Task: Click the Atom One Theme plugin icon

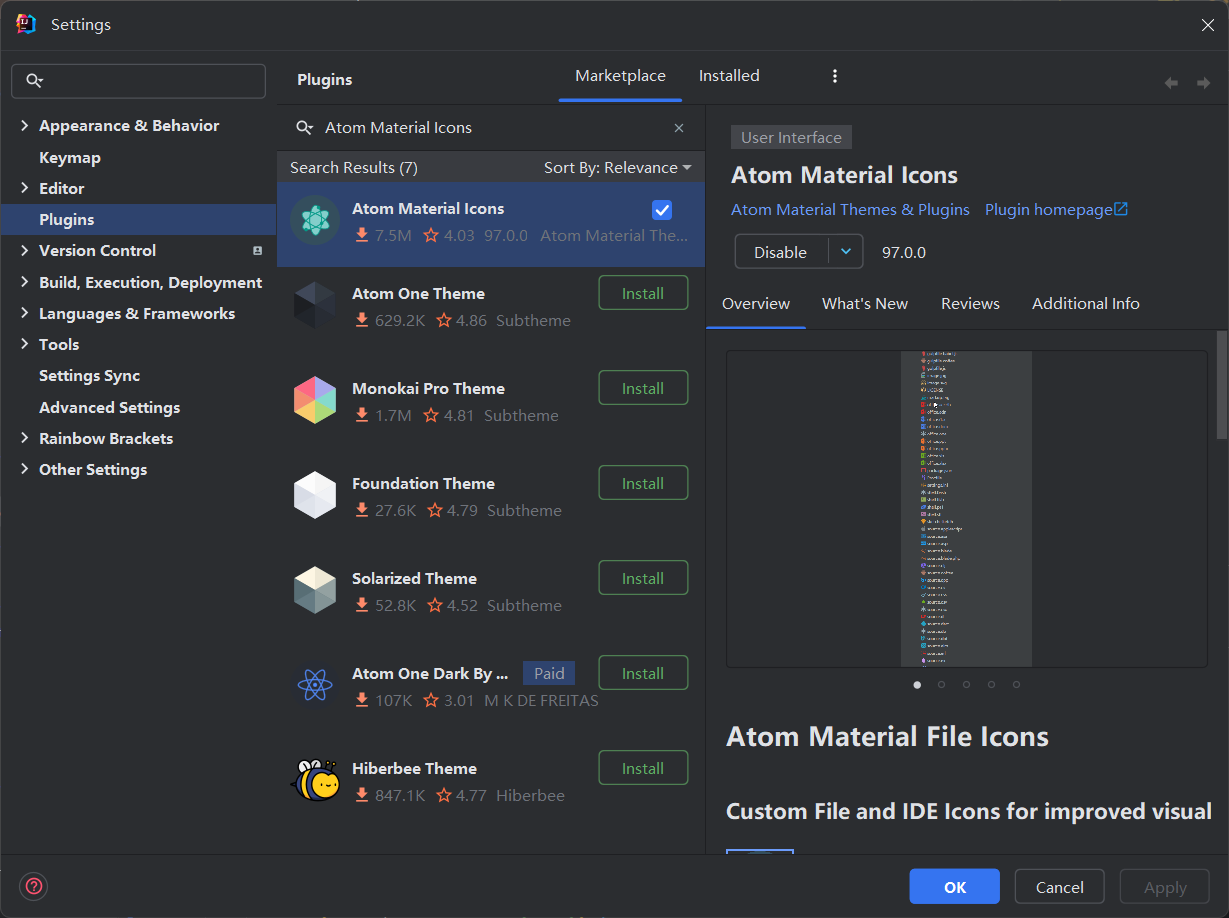Action: [315, 305]
